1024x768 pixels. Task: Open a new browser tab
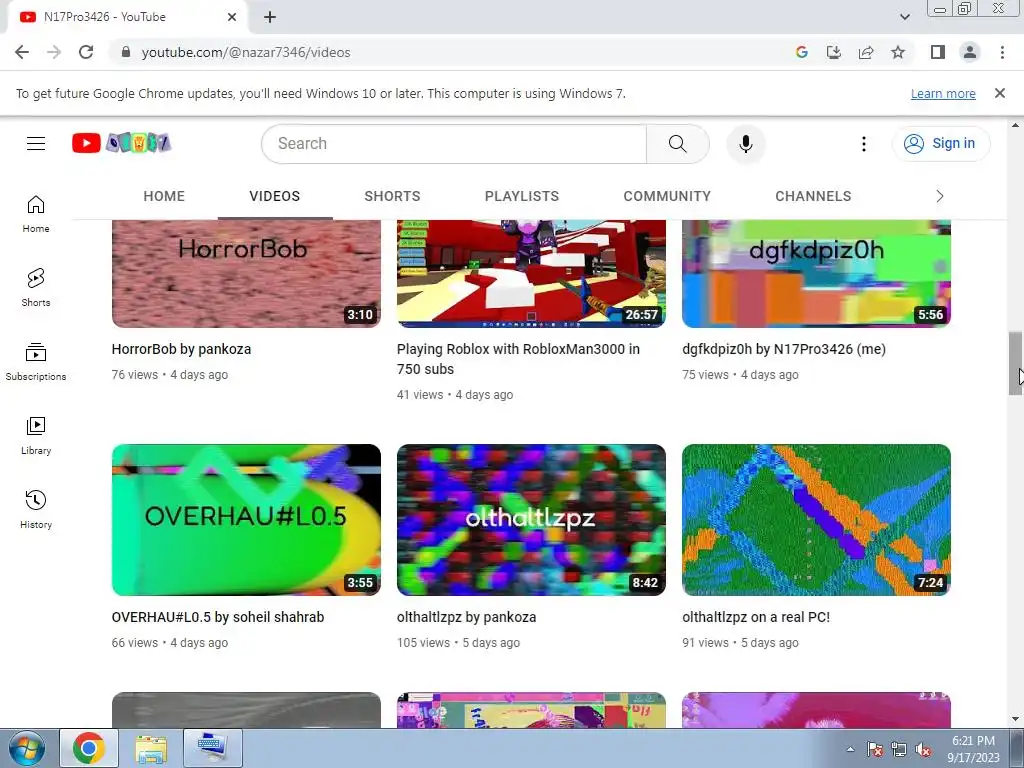270,17
